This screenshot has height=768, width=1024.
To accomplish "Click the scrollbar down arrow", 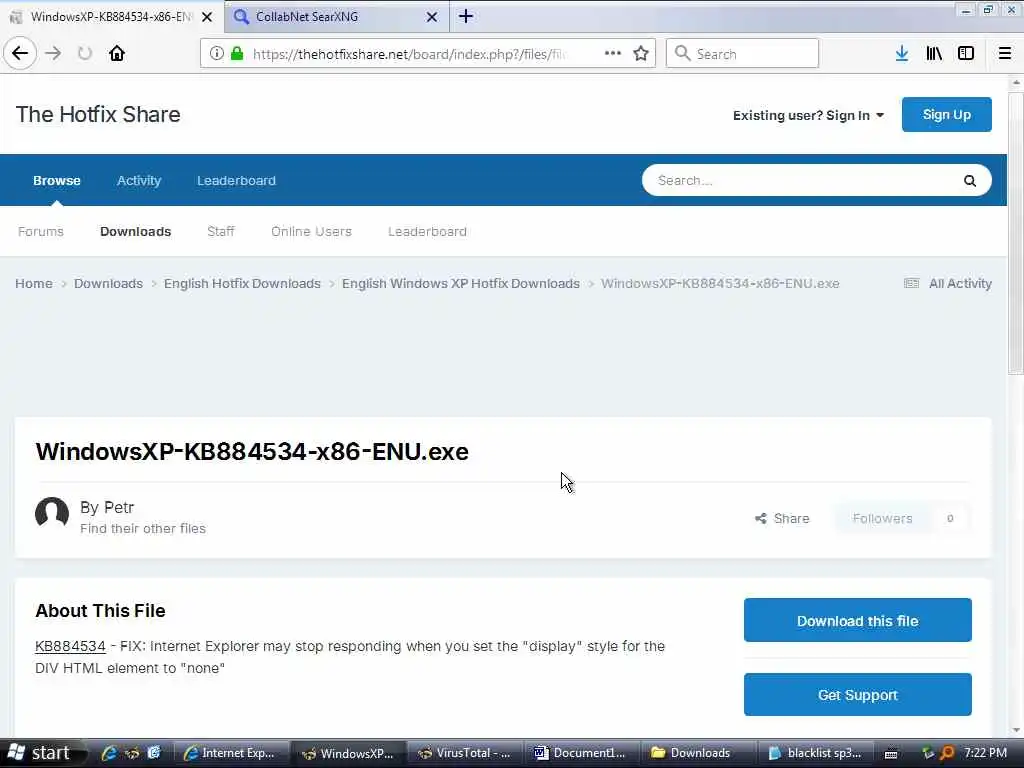I will click(x=1016, y=730).
